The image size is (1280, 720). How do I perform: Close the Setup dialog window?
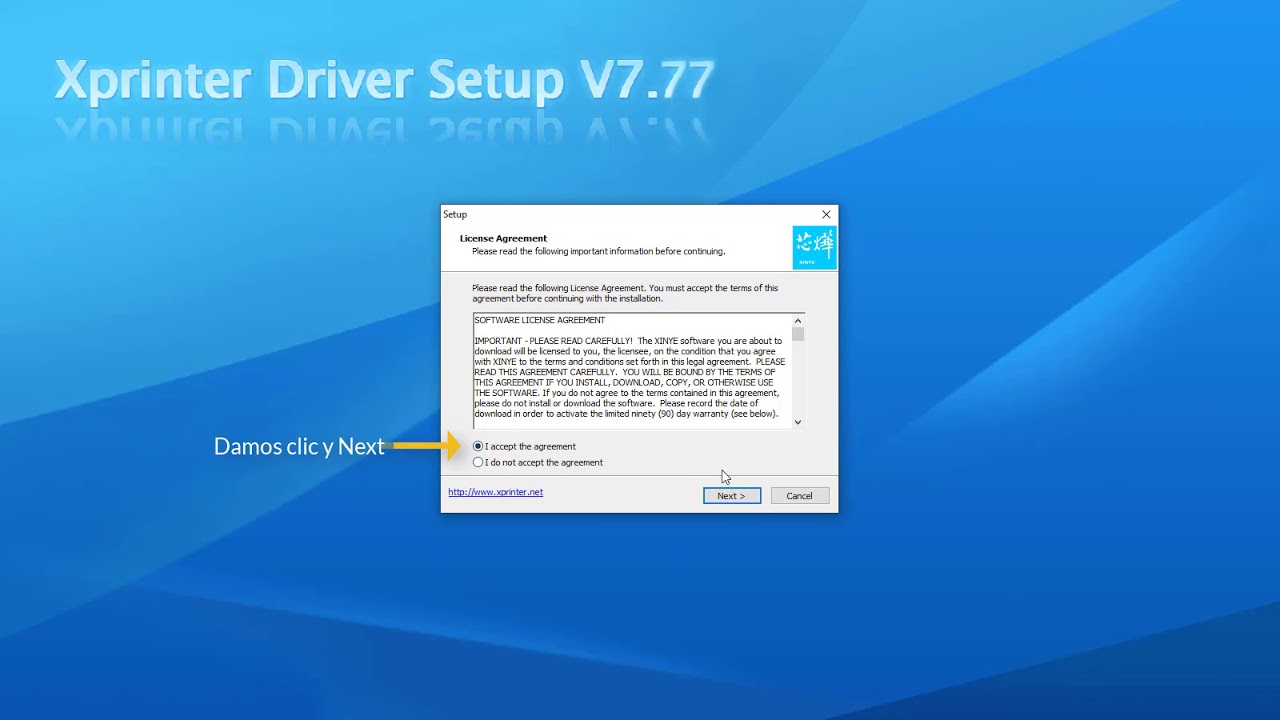[x=826, y=214]
